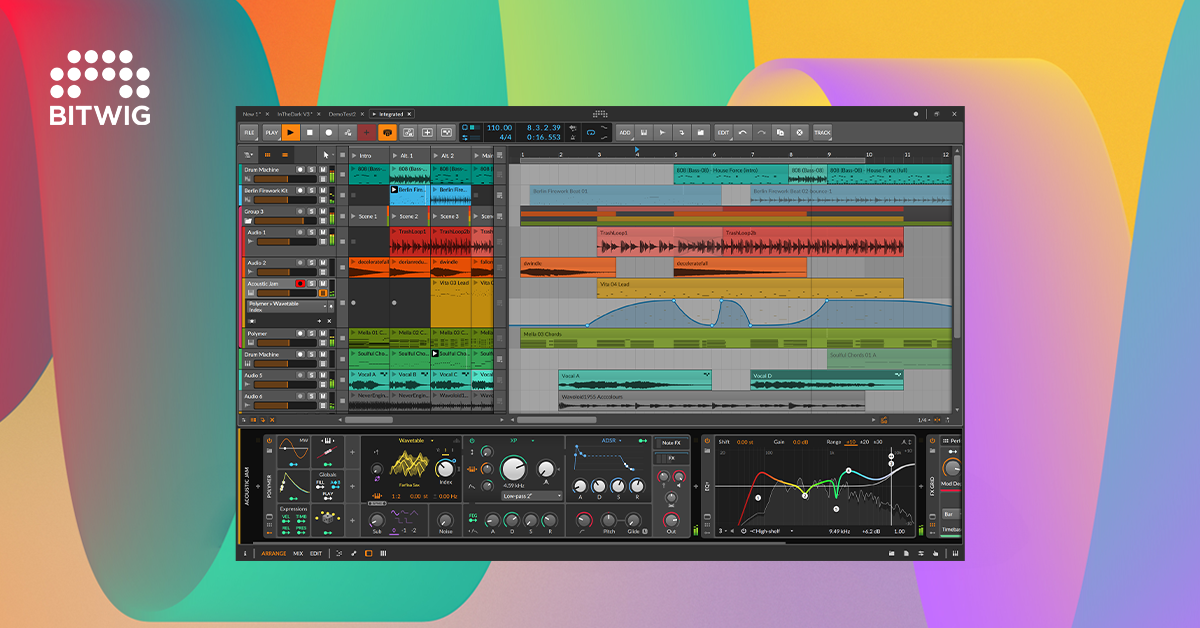This screenshot has width=1200, height=628.
Task: Select the Vocal A clip in the arranger
Action: 634,380
